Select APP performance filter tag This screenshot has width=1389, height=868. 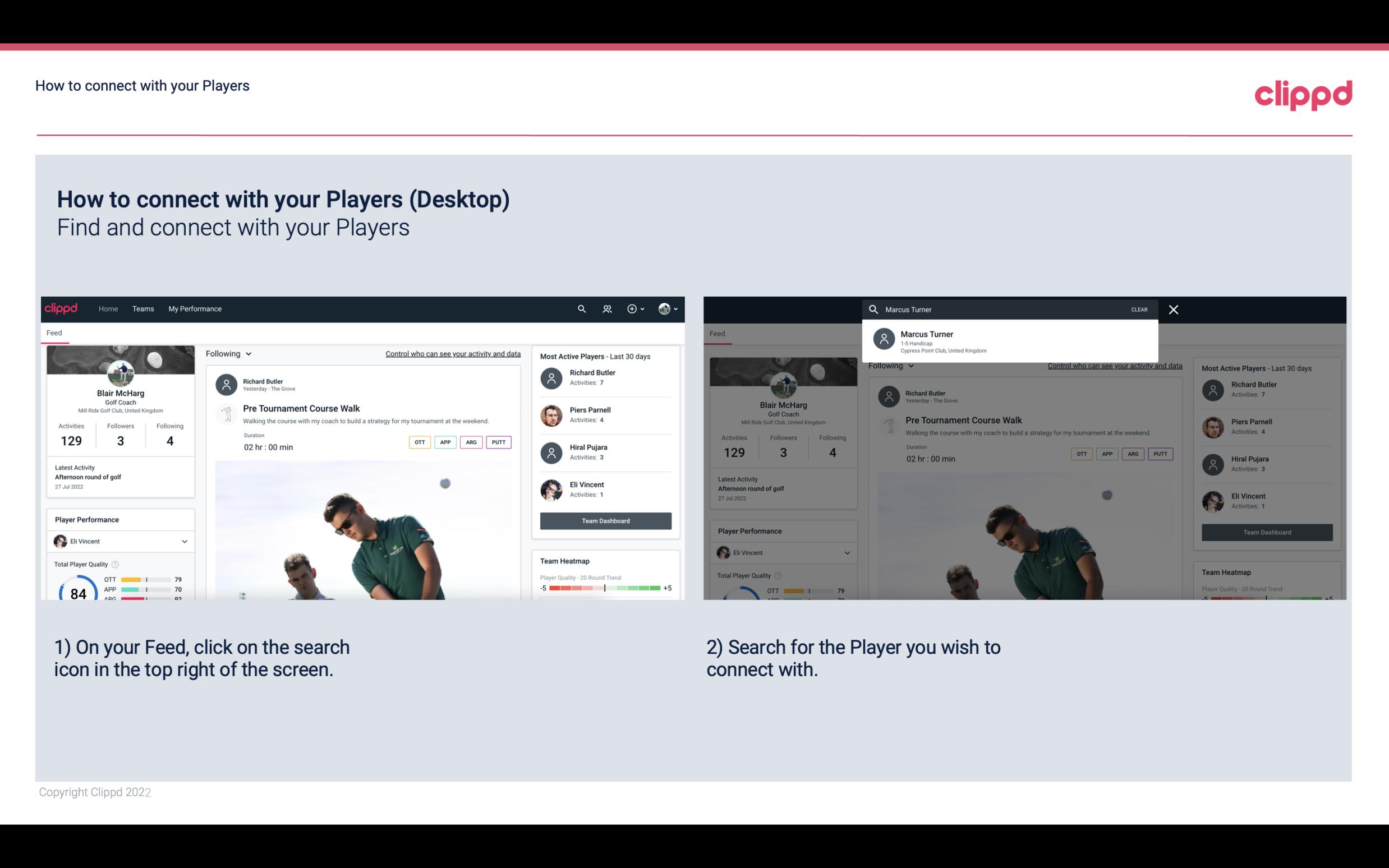click(444, 441)
